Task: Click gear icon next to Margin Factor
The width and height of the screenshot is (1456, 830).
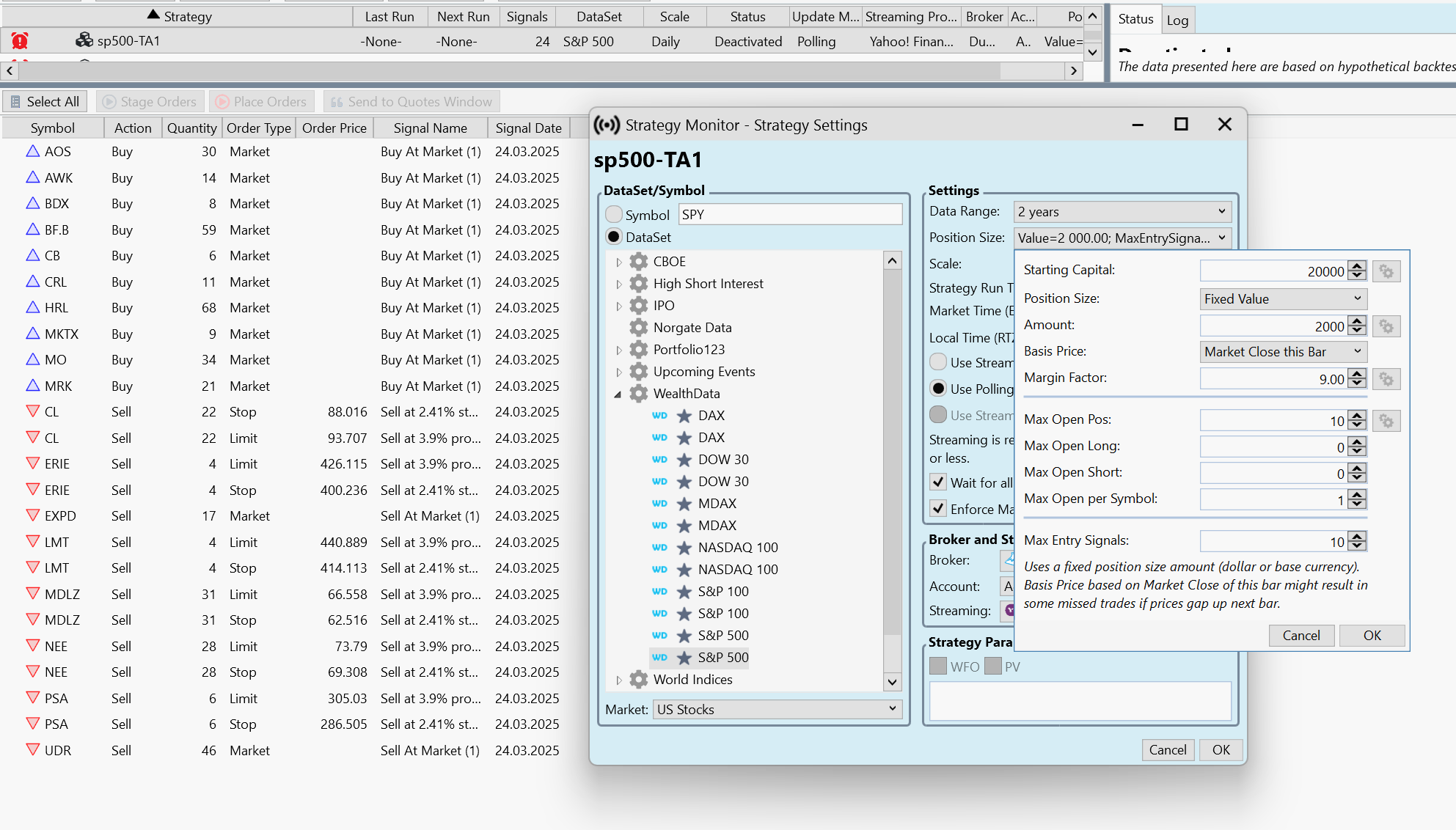Action: point(1386,379)
